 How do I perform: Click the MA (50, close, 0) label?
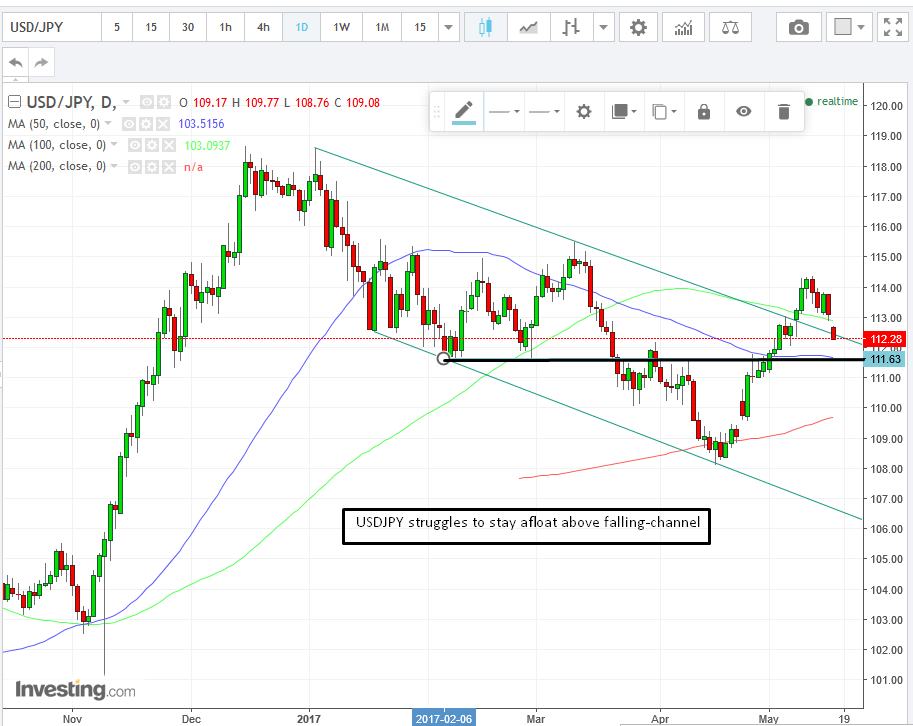54,123
